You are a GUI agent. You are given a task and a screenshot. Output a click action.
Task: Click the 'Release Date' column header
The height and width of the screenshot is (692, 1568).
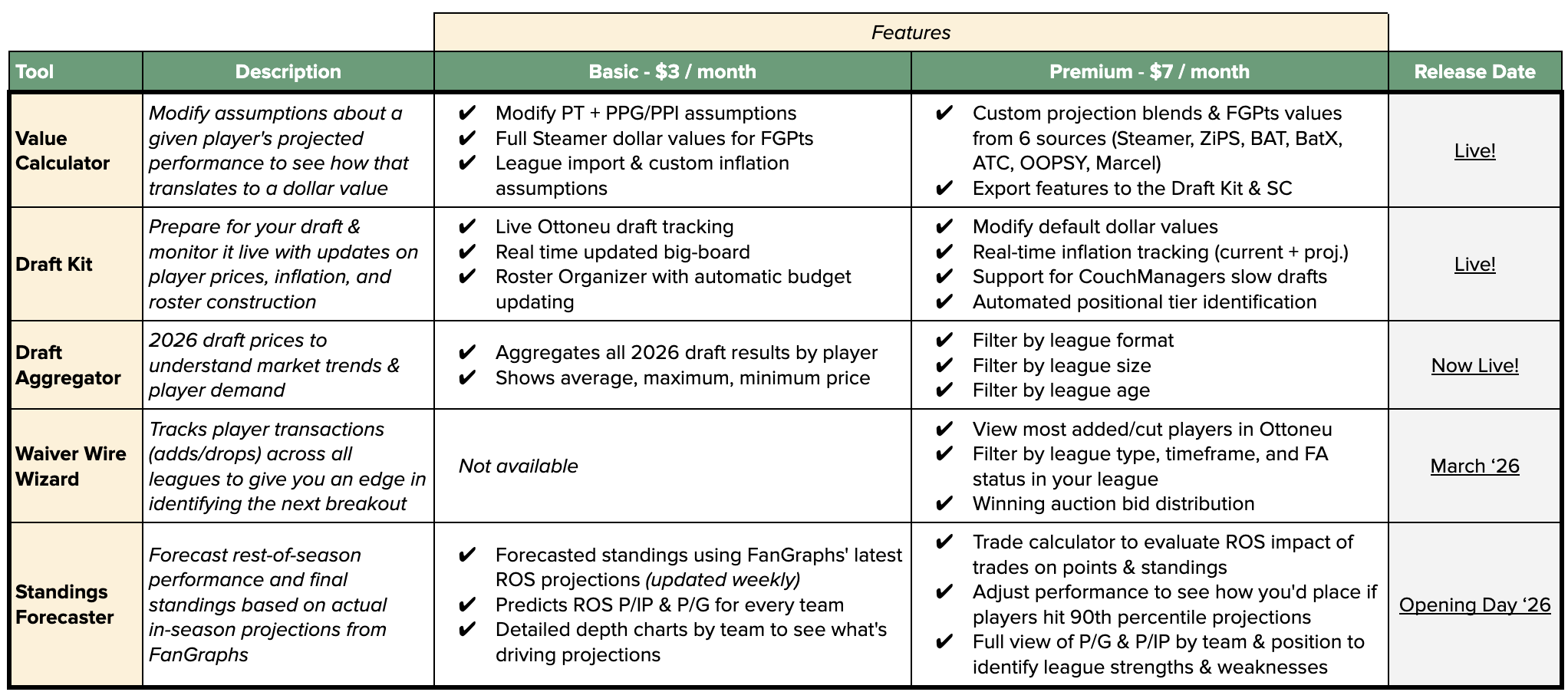[1474, 72]
